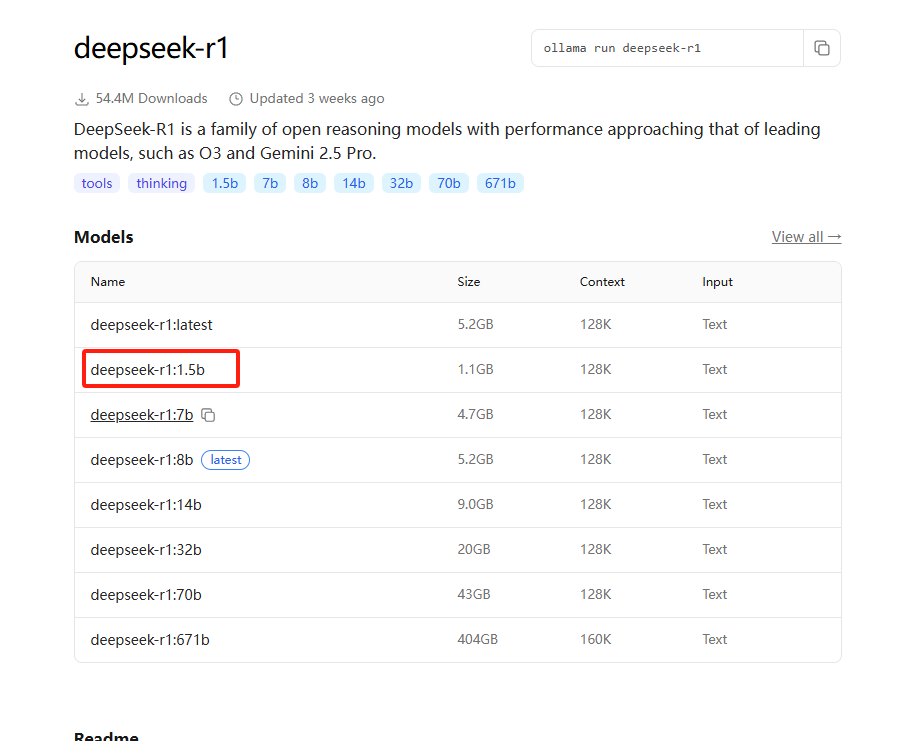Select the 8b size tag

[310, 183]
